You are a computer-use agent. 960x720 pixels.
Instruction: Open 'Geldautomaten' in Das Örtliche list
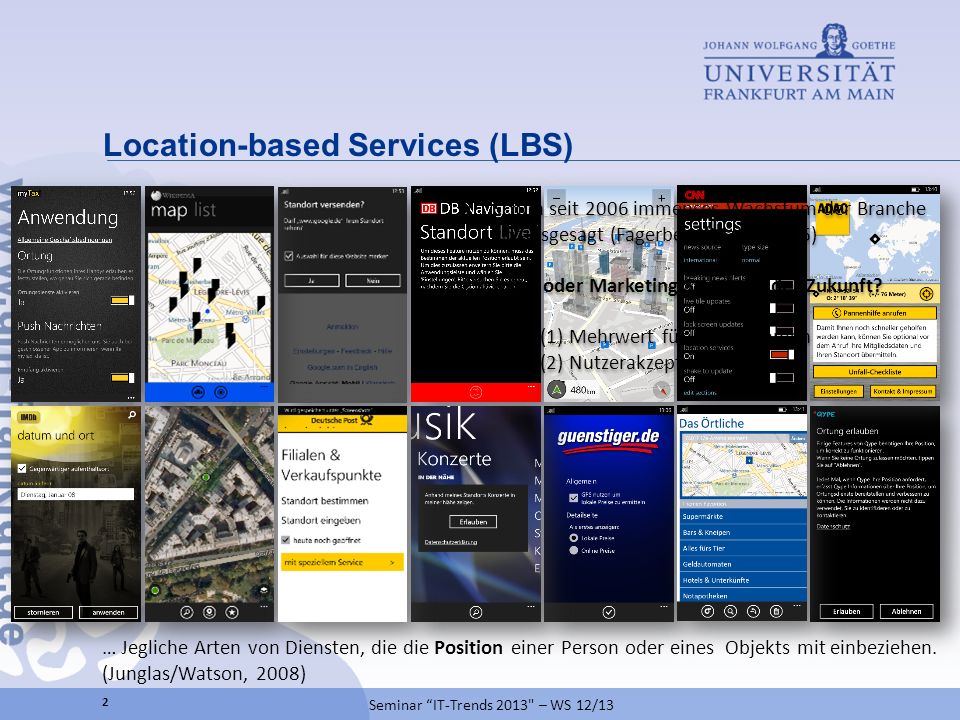tap(743, 564)
